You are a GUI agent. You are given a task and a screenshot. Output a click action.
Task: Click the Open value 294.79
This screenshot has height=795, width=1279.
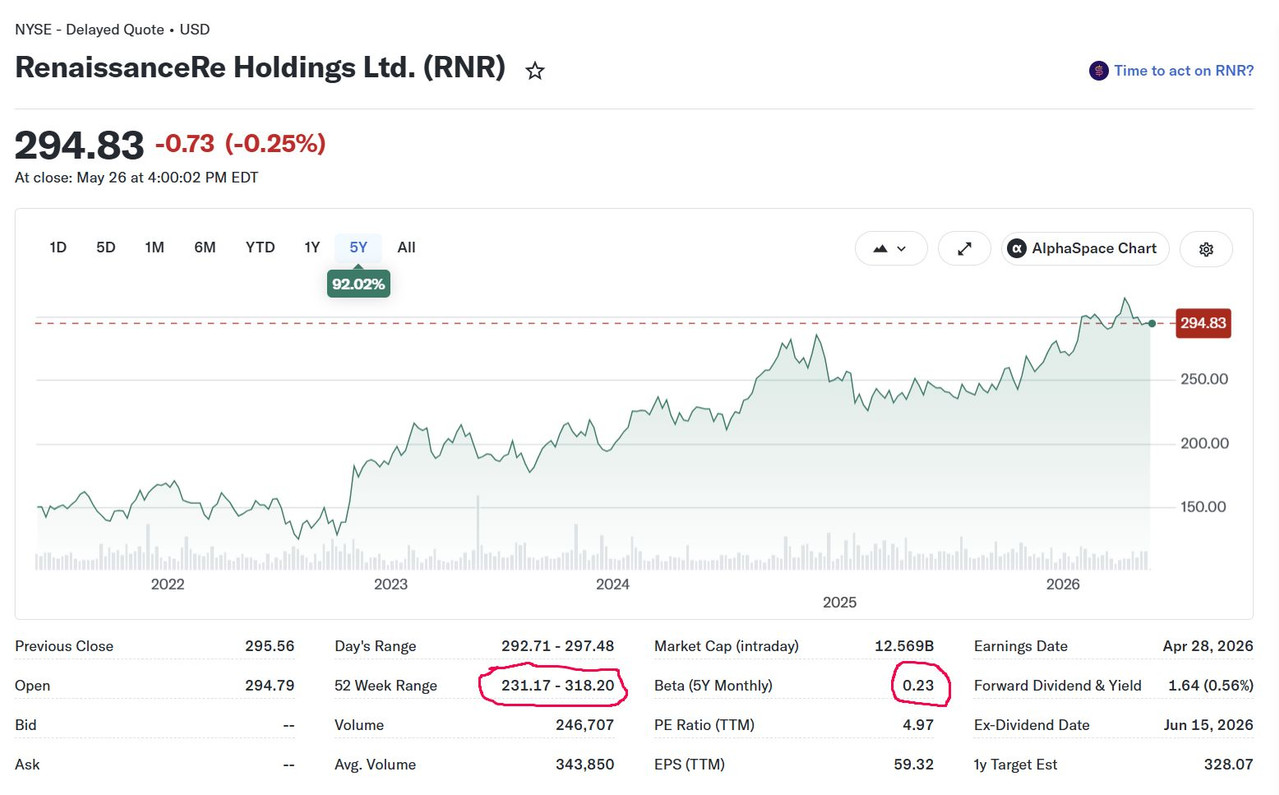point(270,686)
